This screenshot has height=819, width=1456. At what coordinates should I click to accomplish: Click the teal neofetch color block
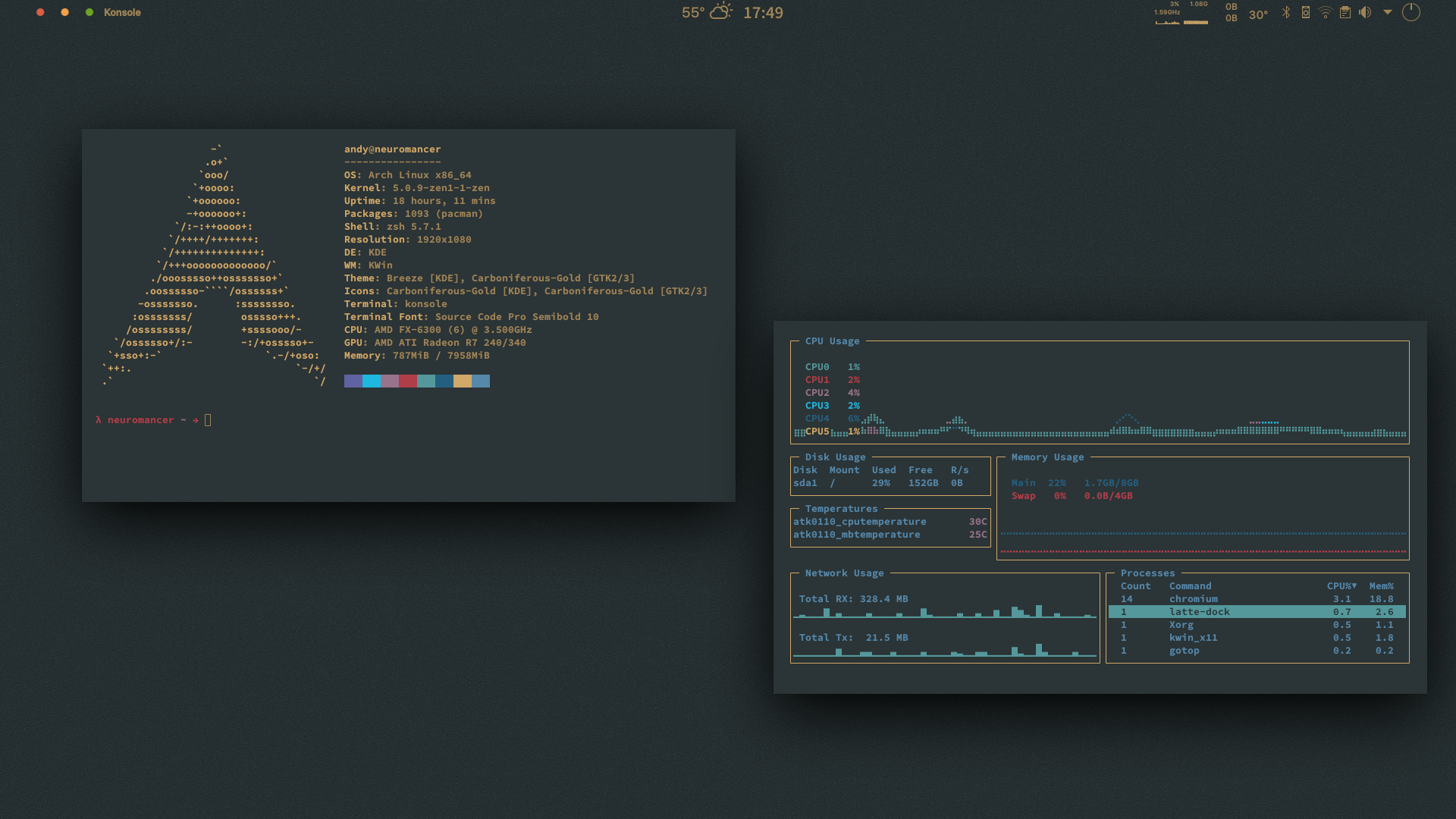(426, 381)
